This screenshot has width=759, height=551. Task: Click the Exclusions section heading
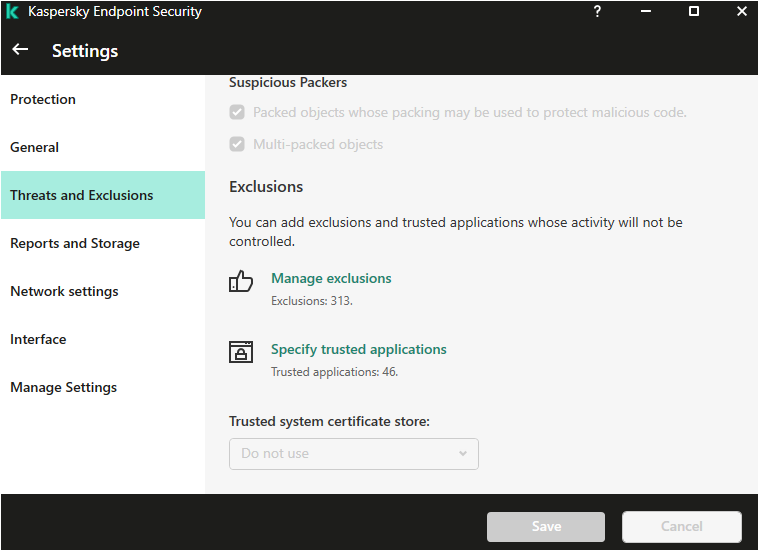[x=266, y=186]
